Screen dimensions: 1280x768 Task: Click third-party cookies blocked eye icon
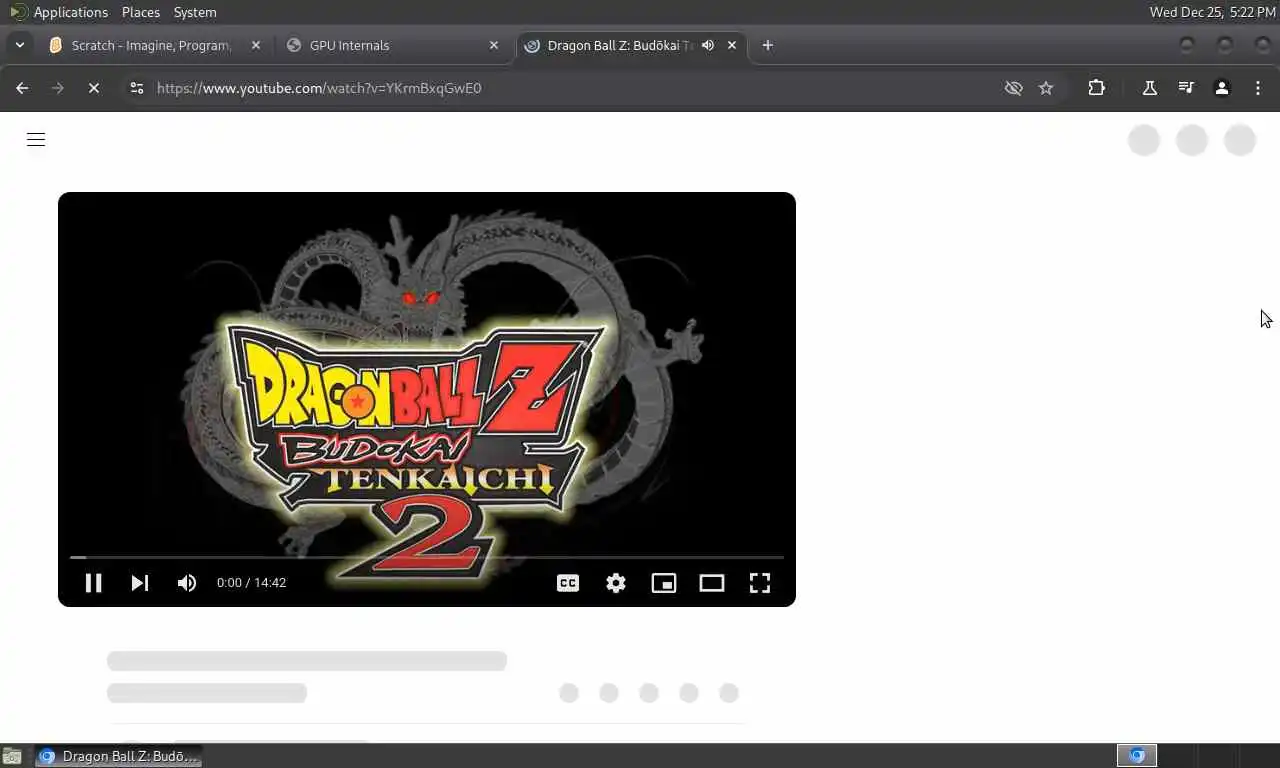1013,88
